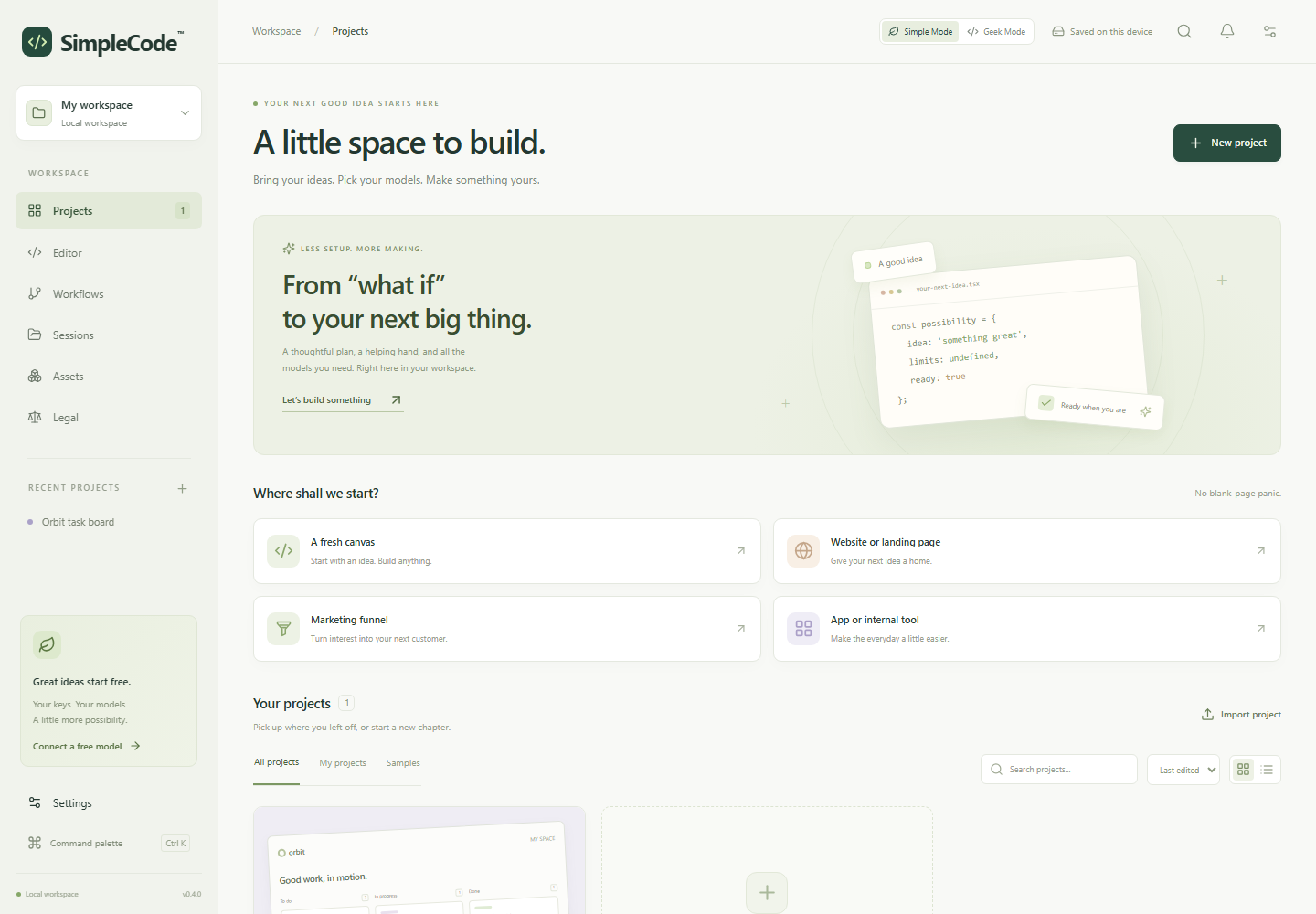Switch projects to grid view

coord(1244,770)
